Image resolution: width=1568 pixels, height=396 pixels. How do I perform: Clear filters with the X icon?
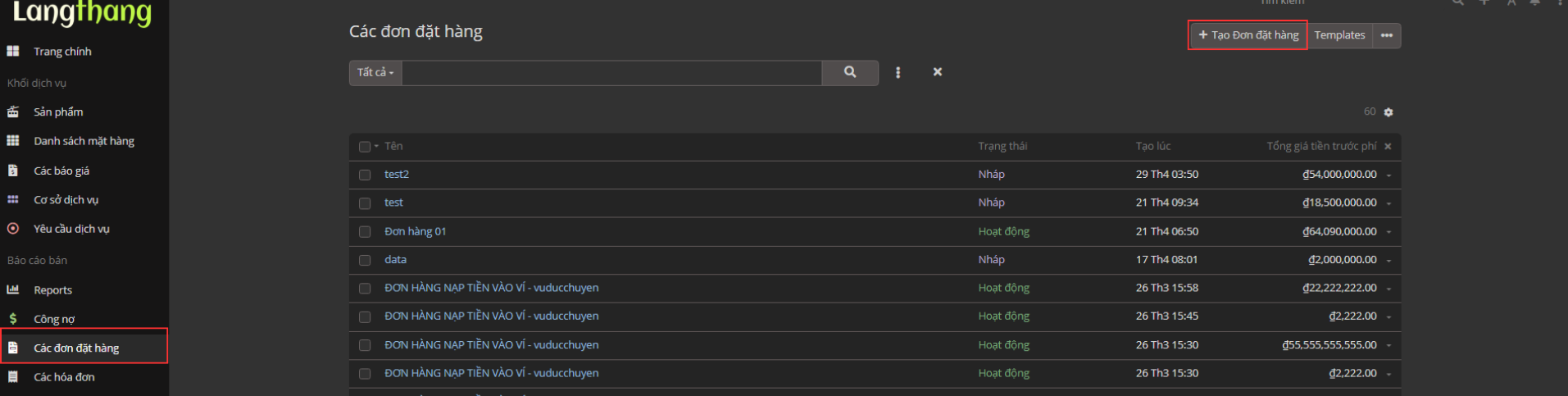[x=937, y=72]
